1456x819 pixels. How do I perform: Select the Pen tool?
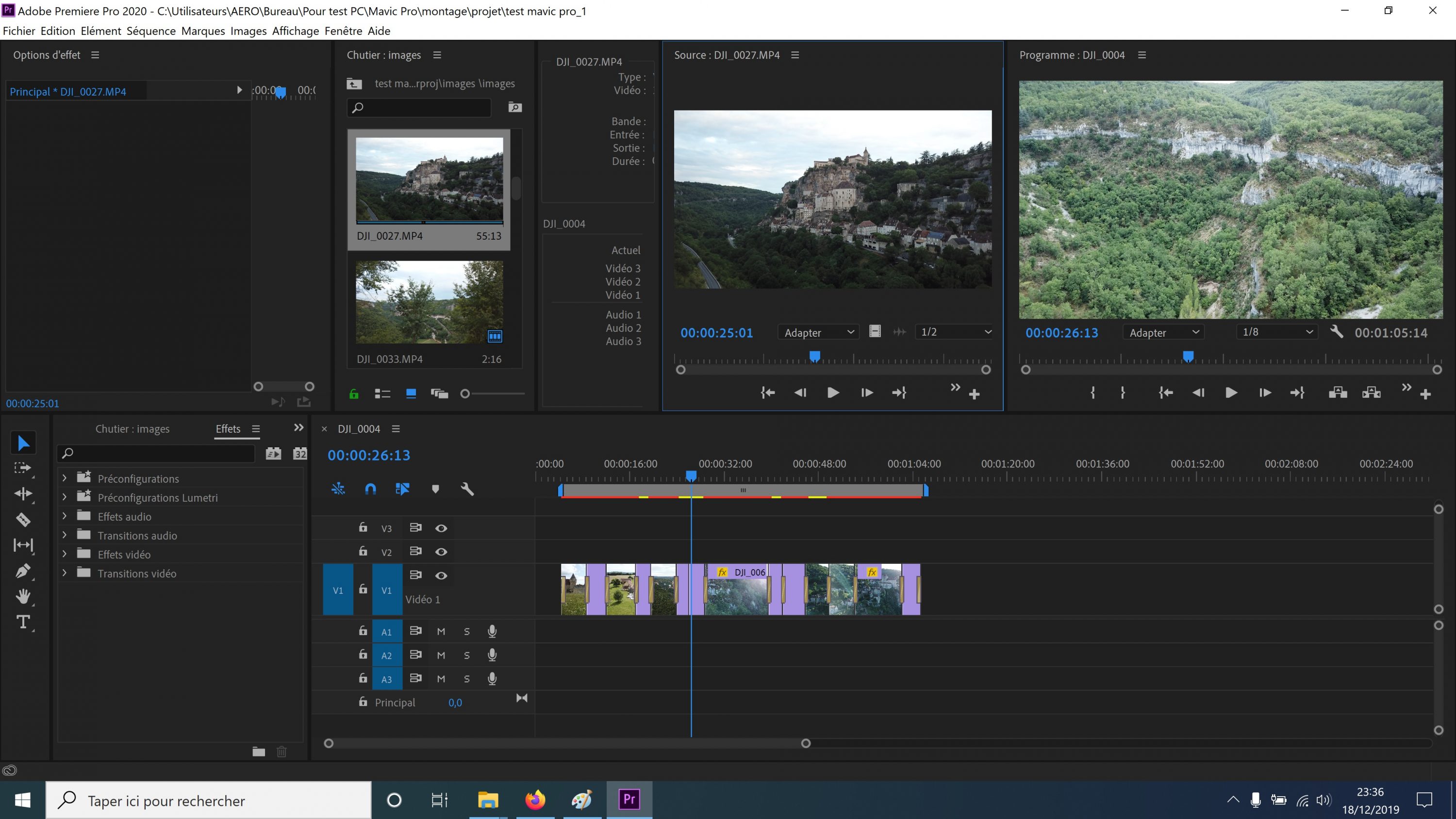point(23,571)
